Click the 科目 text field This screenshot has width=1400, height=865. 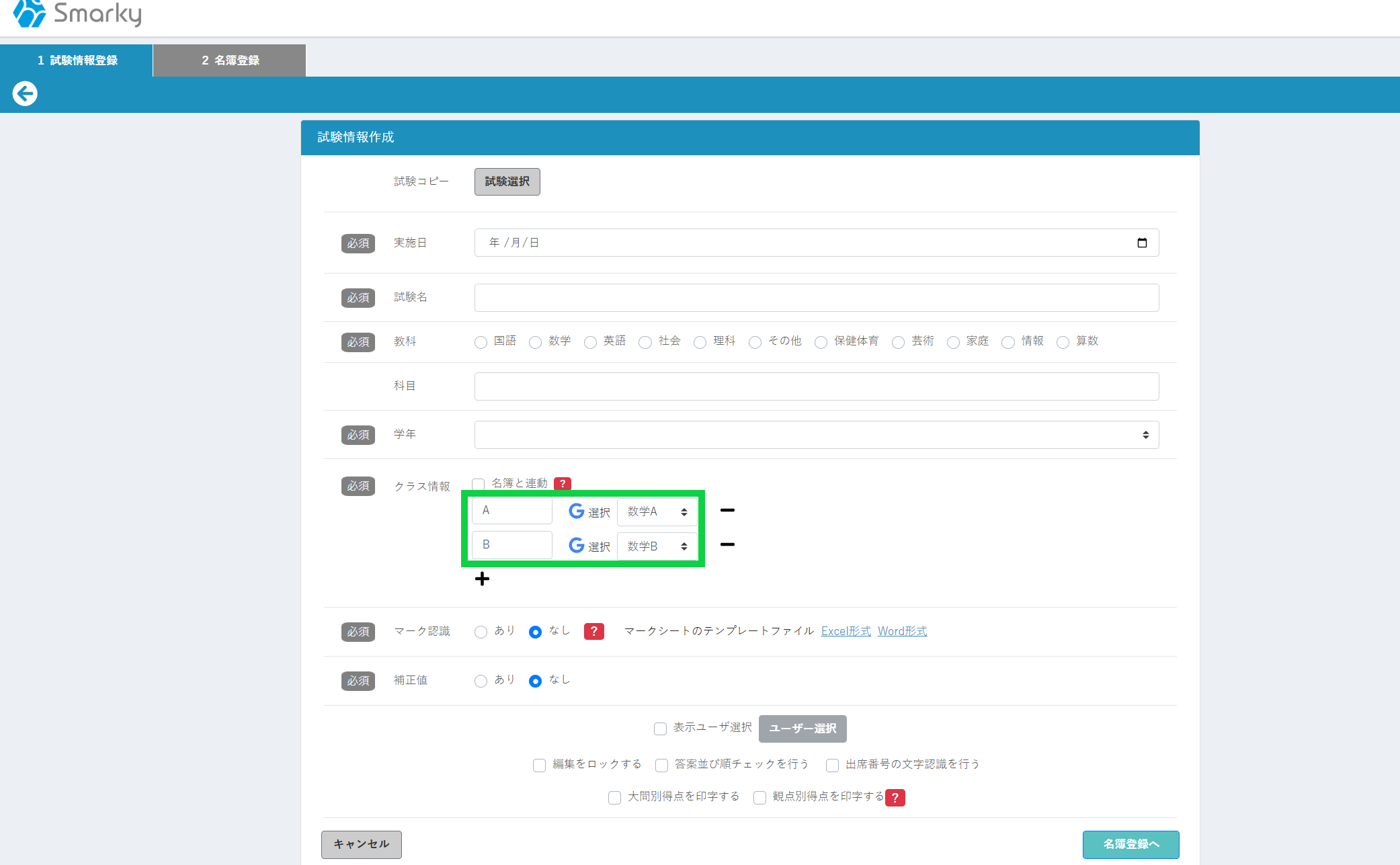(x=817, y=386)
